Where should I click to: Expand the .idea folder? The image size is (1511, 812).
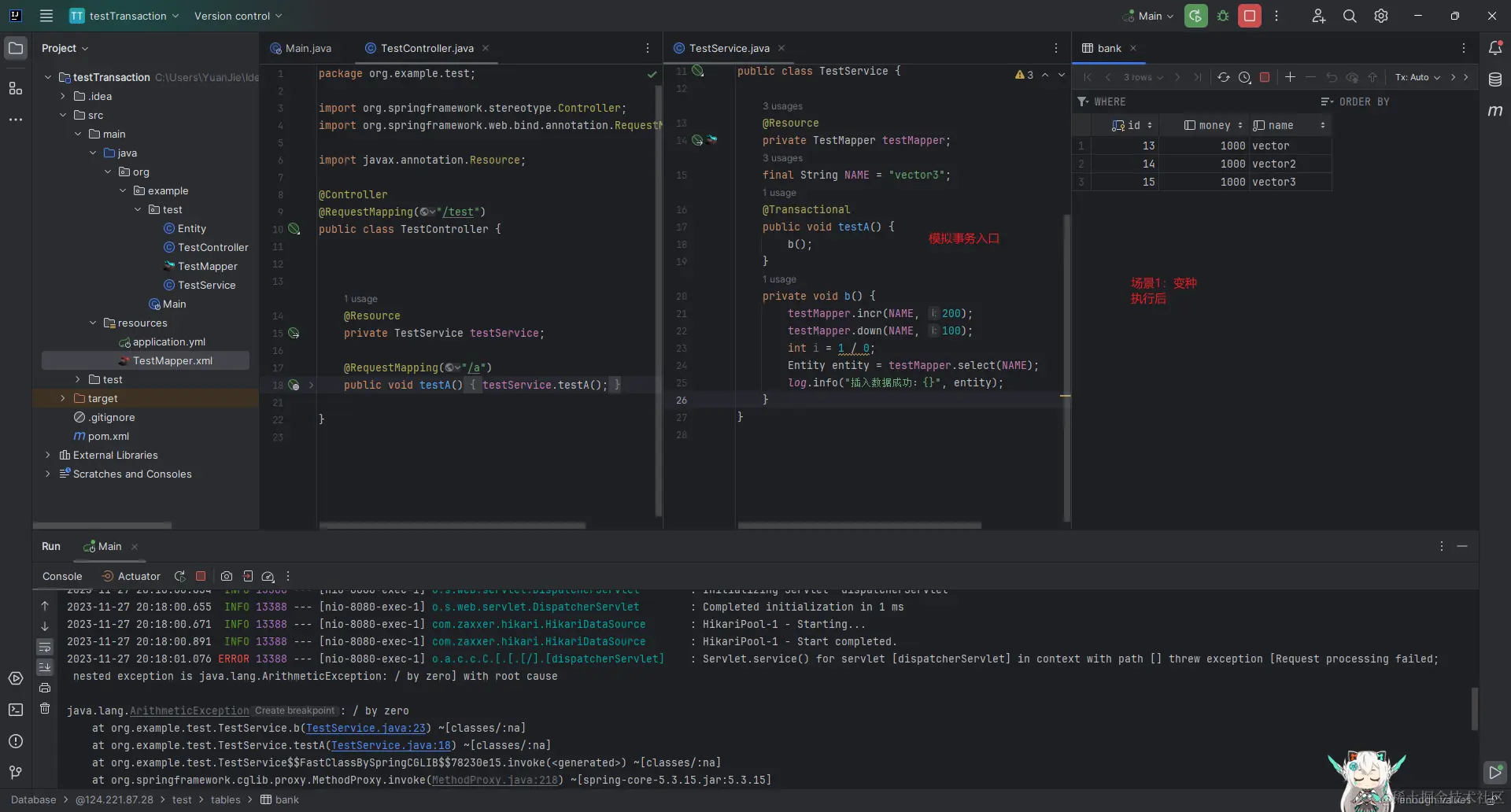pyautogui.click(x=63, y=96)
